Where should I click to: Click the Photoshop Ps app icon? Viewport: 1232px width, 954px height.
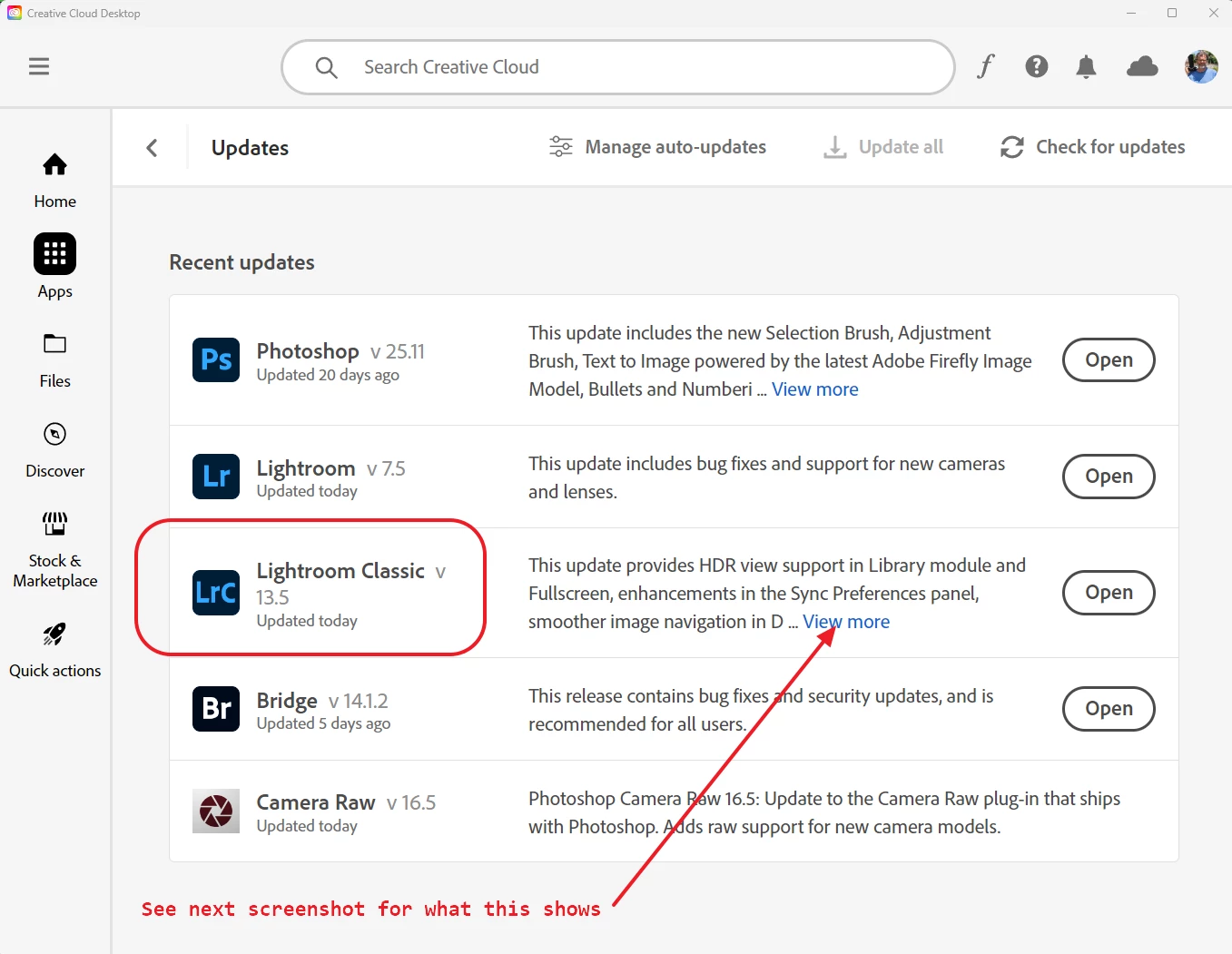click(216, 360)
